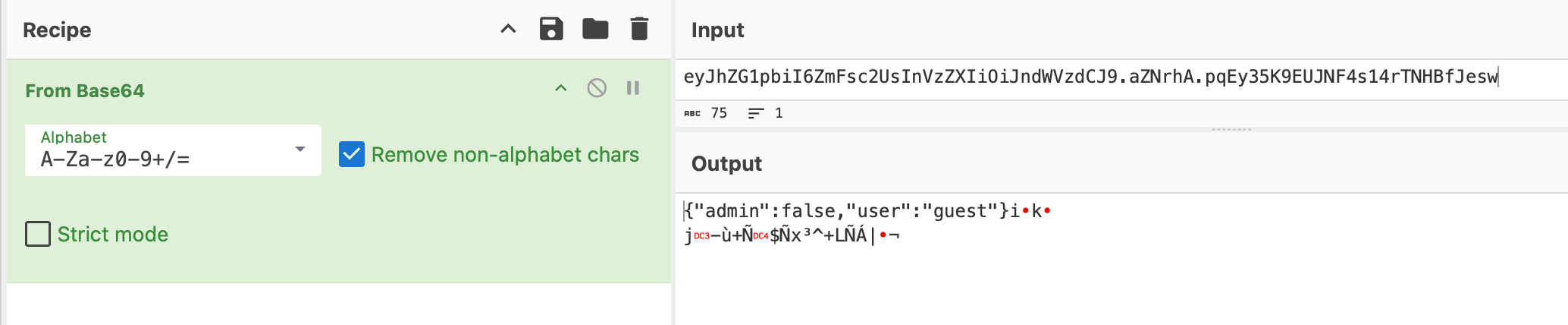Collapse the Recipe pane chevron
Screen dimensions: 1568x325
point(508,29)
